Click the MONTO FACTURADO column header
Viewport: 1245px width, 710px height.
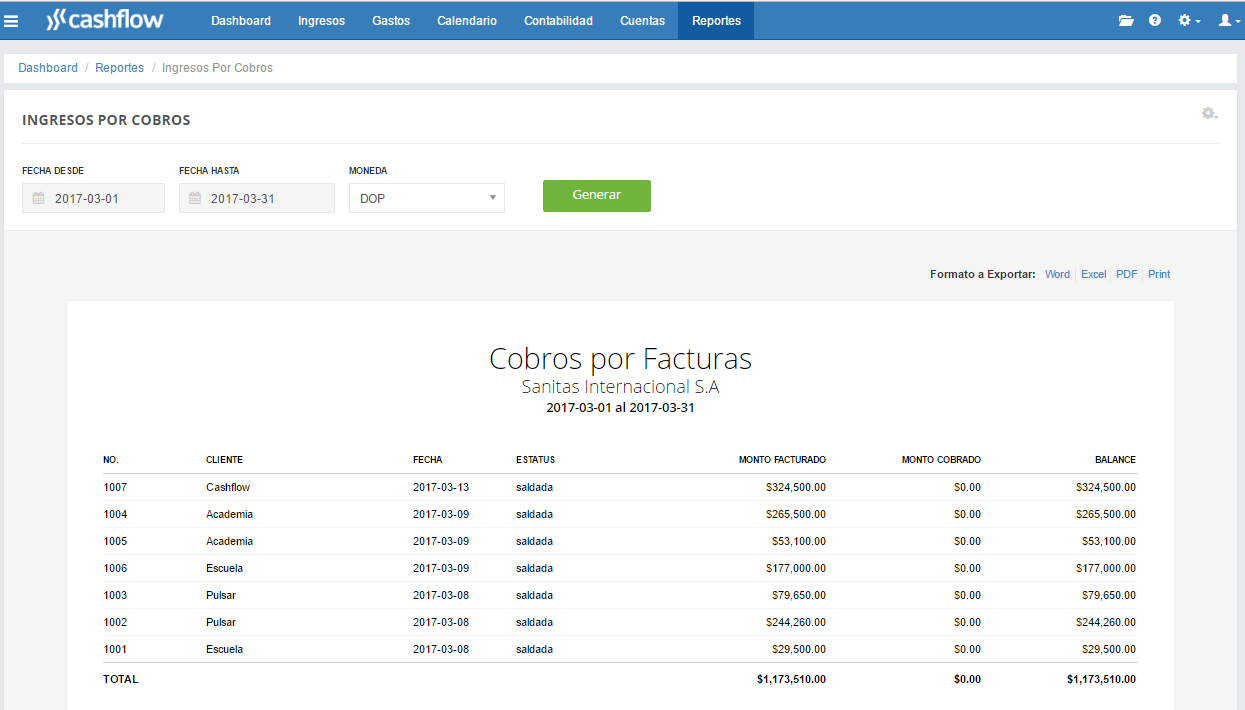click(x=782, y=460)
